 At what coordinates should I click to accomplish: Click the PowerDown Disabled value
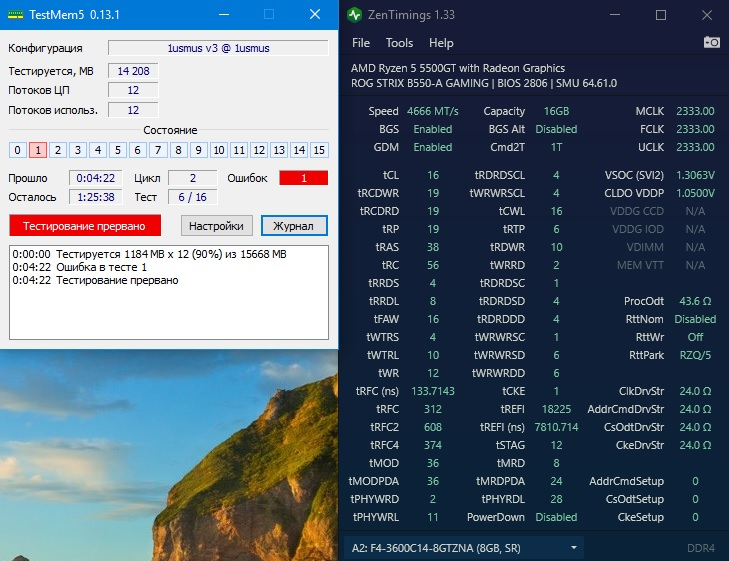557,517
